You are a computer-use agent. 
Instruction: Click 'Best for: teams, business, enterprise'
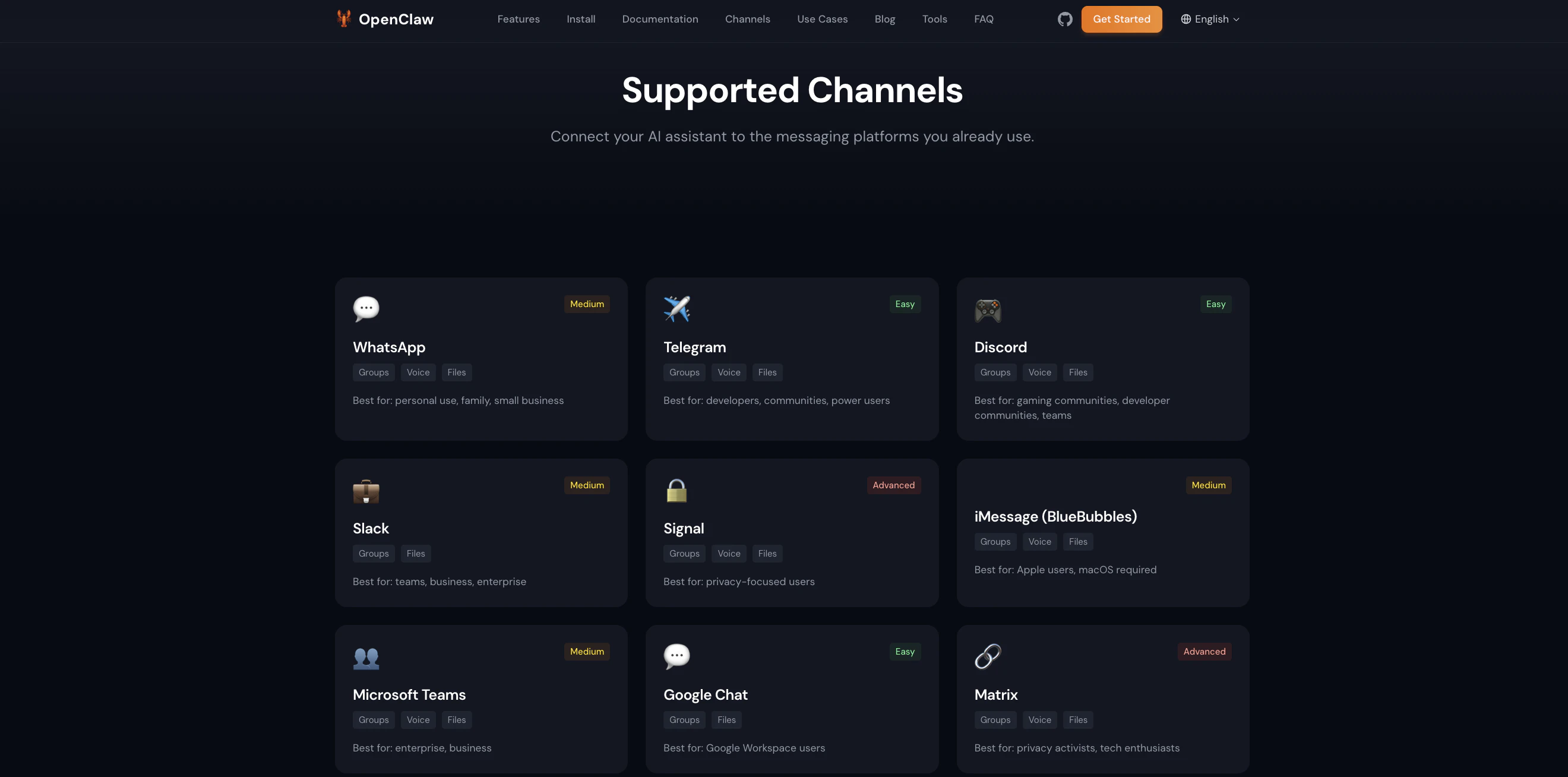(439, 582)
